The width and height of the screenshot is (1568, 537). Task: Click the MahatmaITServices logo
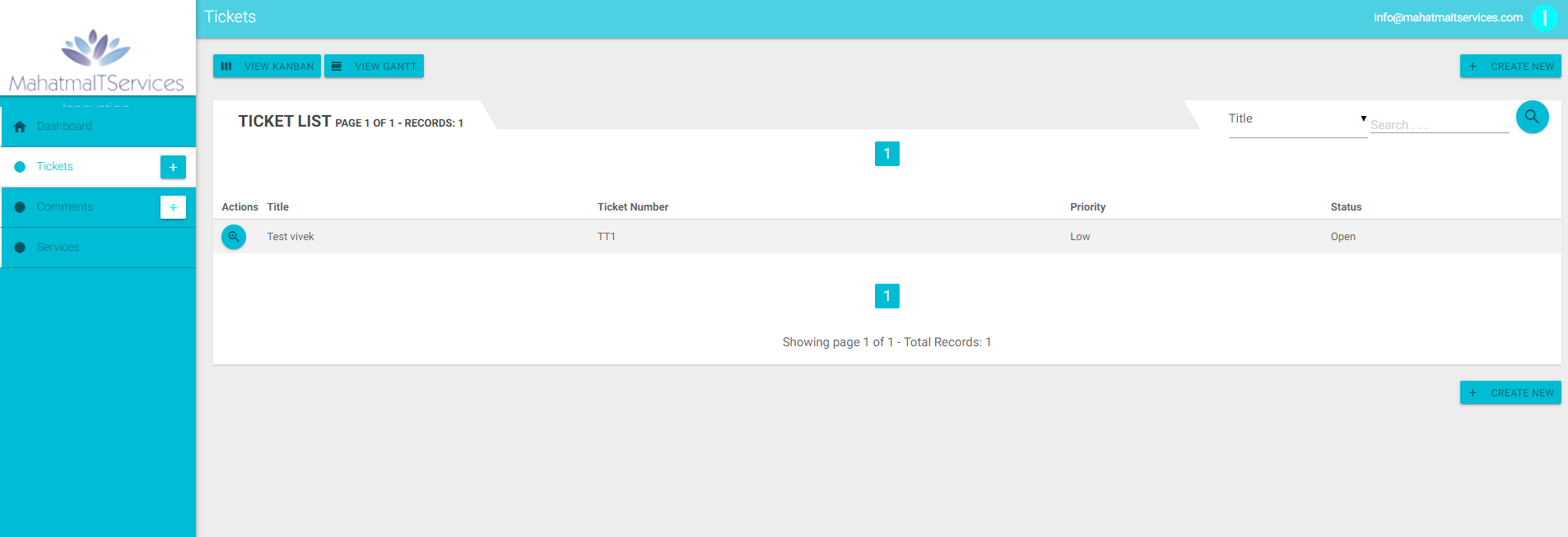[x=96, y=62]
